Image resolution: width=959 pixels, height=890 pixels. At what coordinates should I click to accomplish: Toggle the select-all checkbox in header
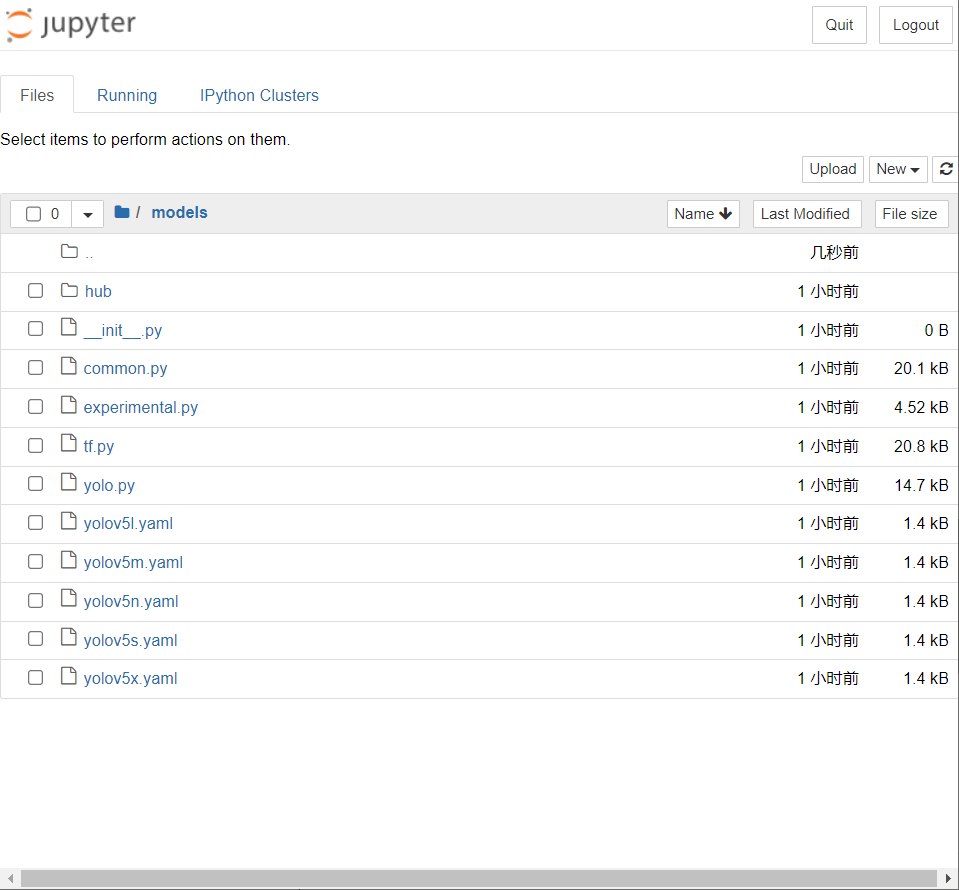(x=34, y=214)
